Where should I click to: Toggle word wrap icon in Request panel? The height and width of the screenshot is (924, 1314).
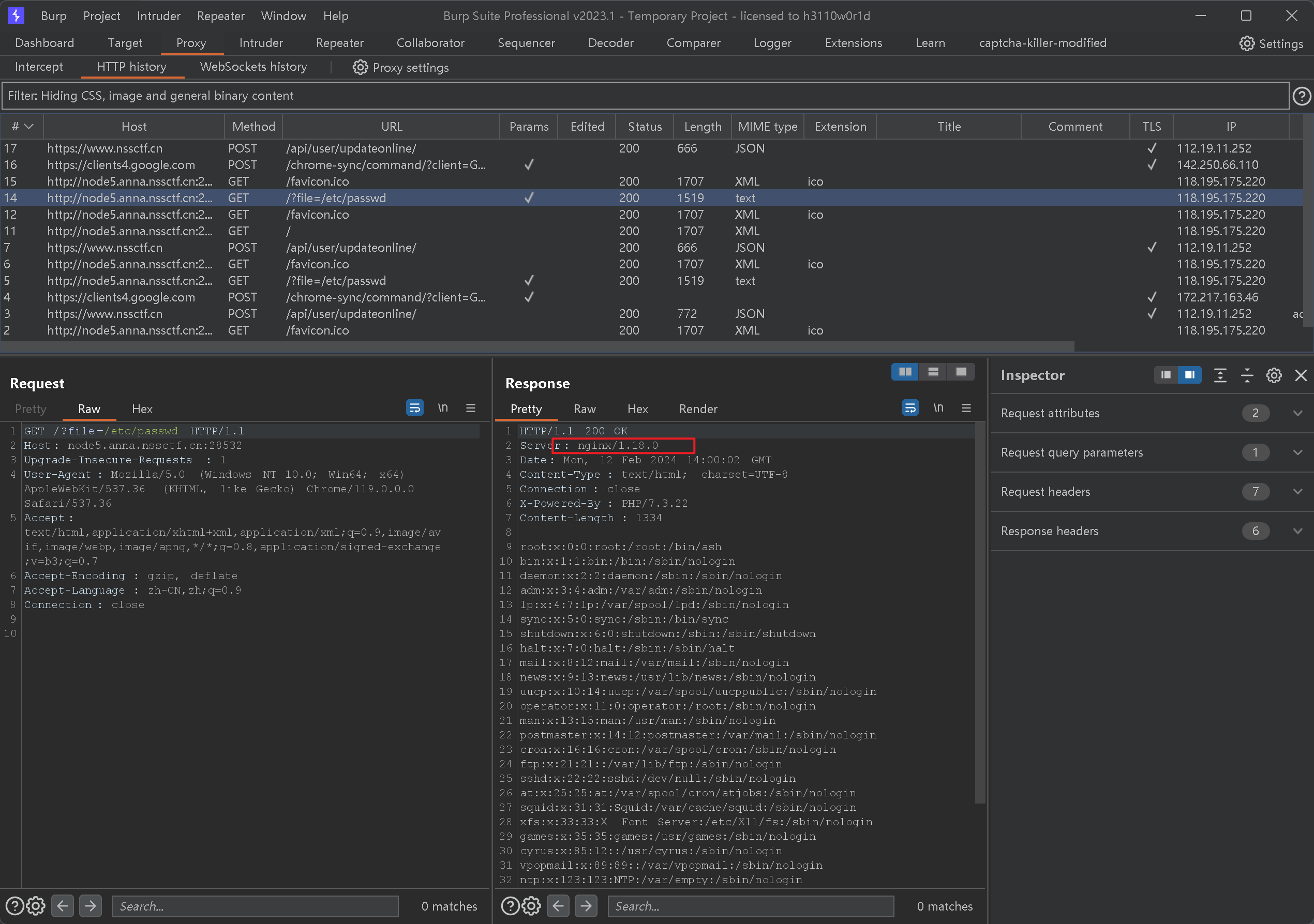[414, 408]
